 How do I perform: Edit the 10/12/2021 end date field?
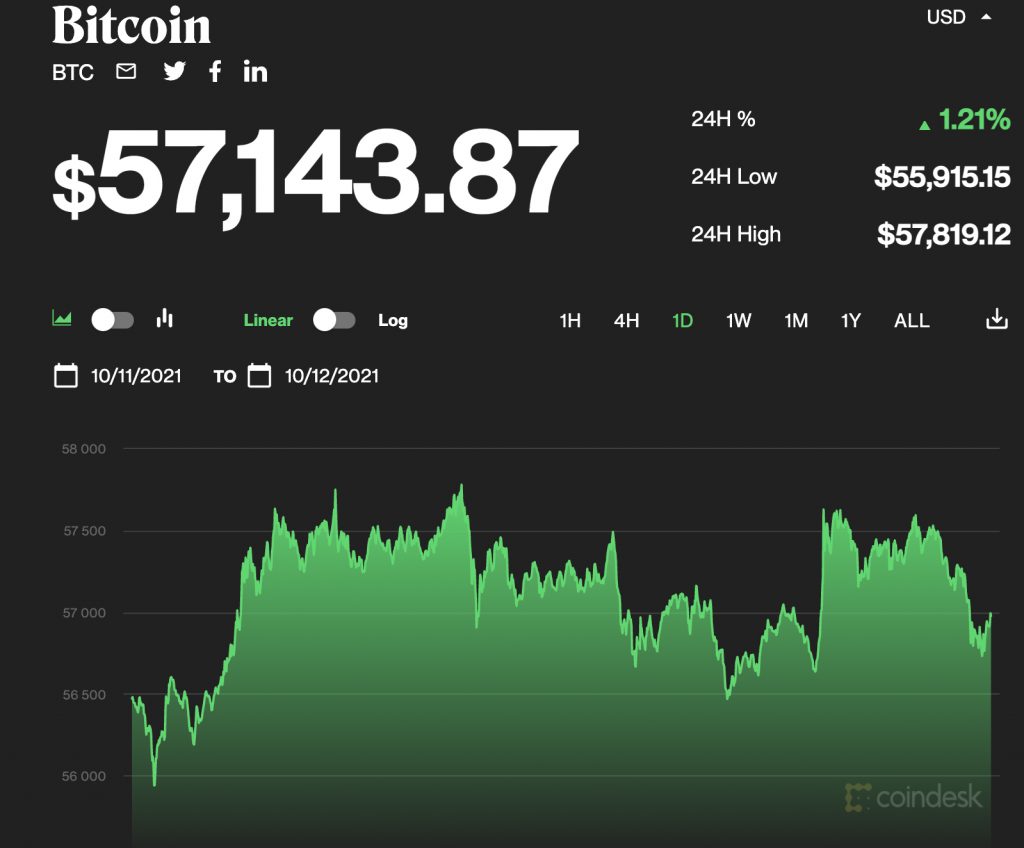(x=332, y=377)
